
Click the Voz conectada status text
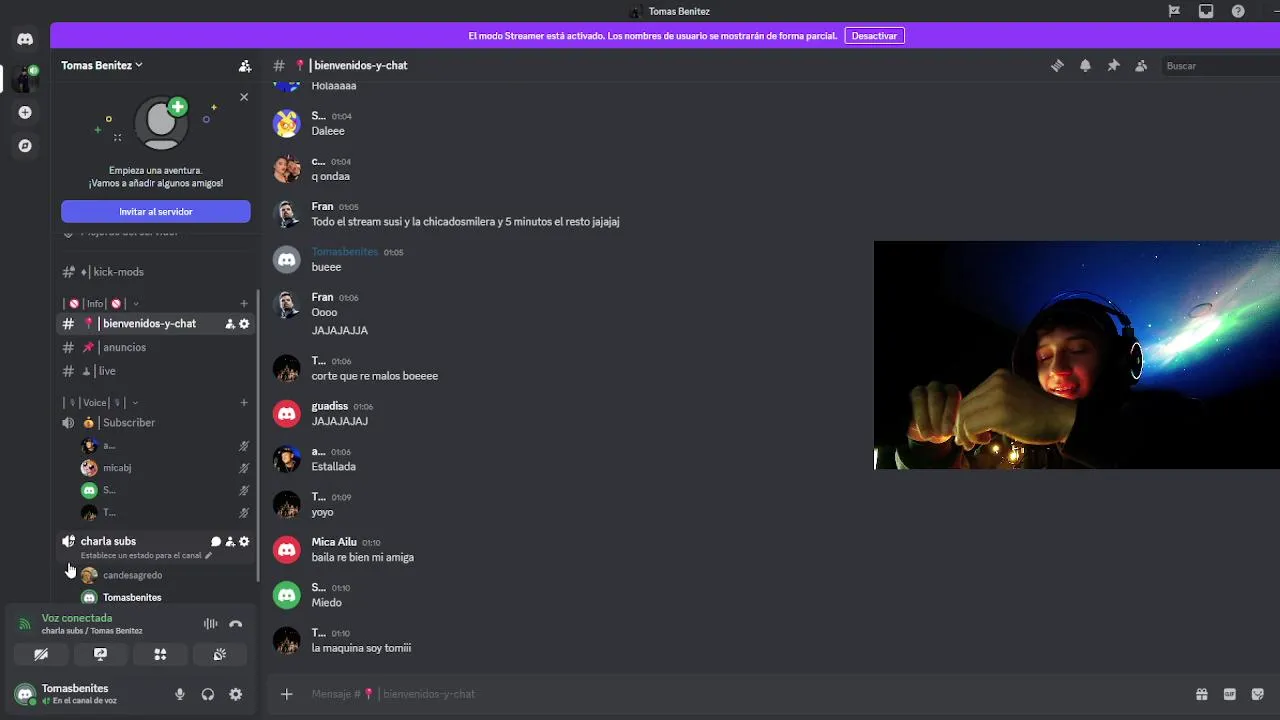click(77, 618)
